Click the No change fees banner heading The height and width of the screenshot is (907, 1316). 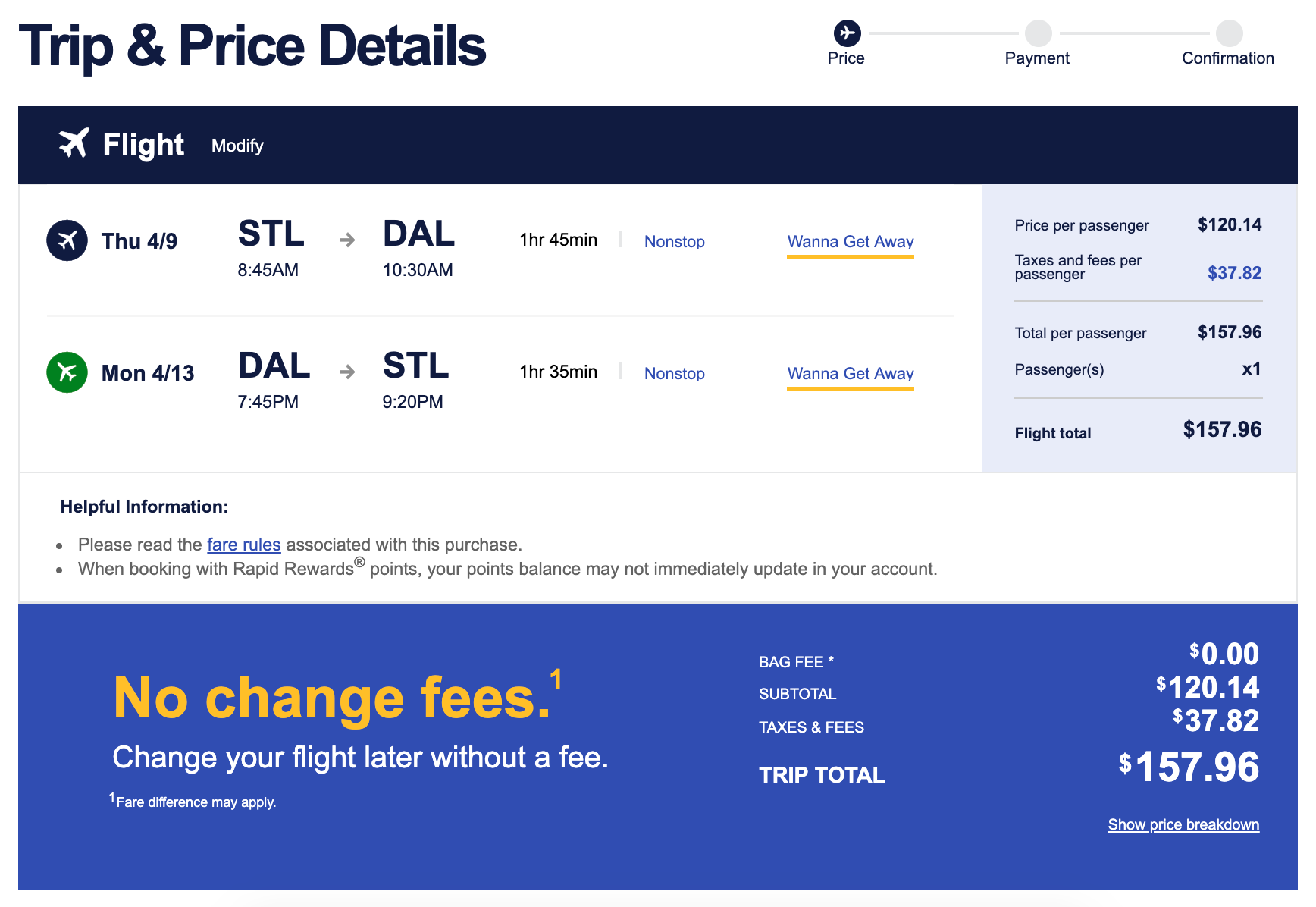pos(332,698)
